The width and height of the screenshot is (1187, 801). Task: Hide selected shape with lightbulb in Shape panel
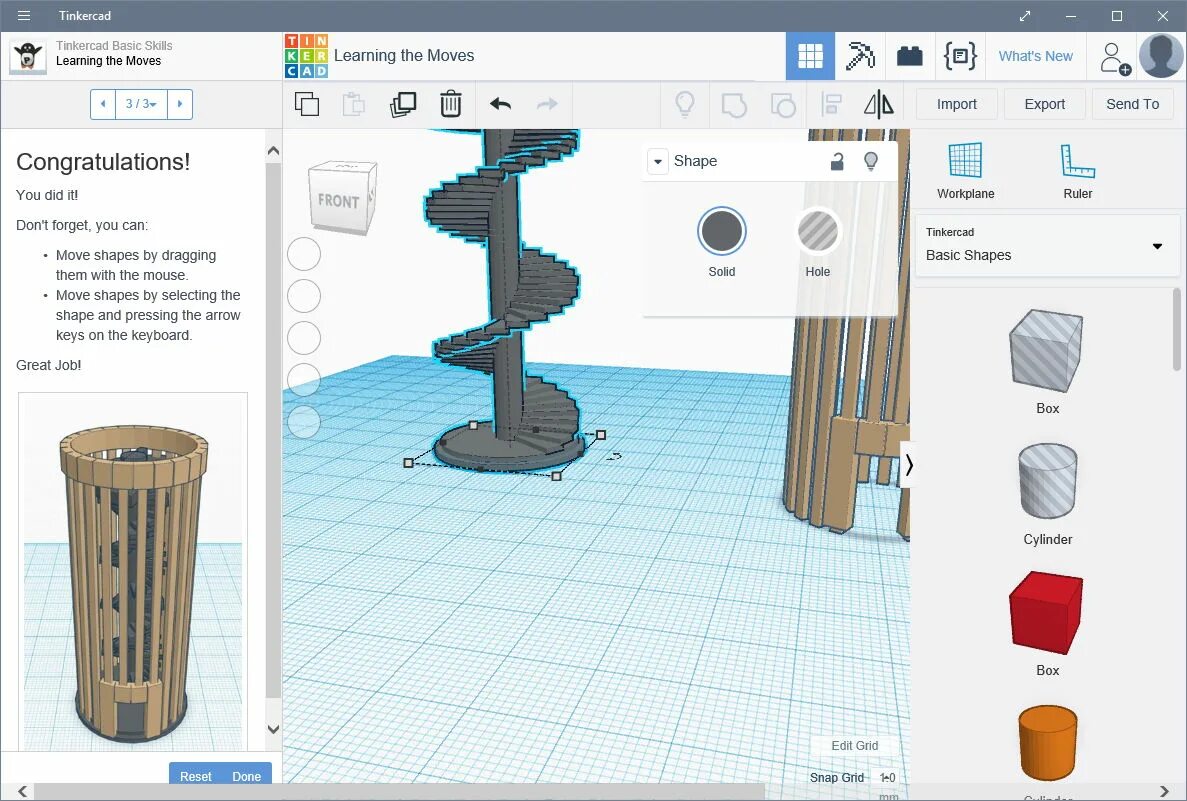[871, 161]
